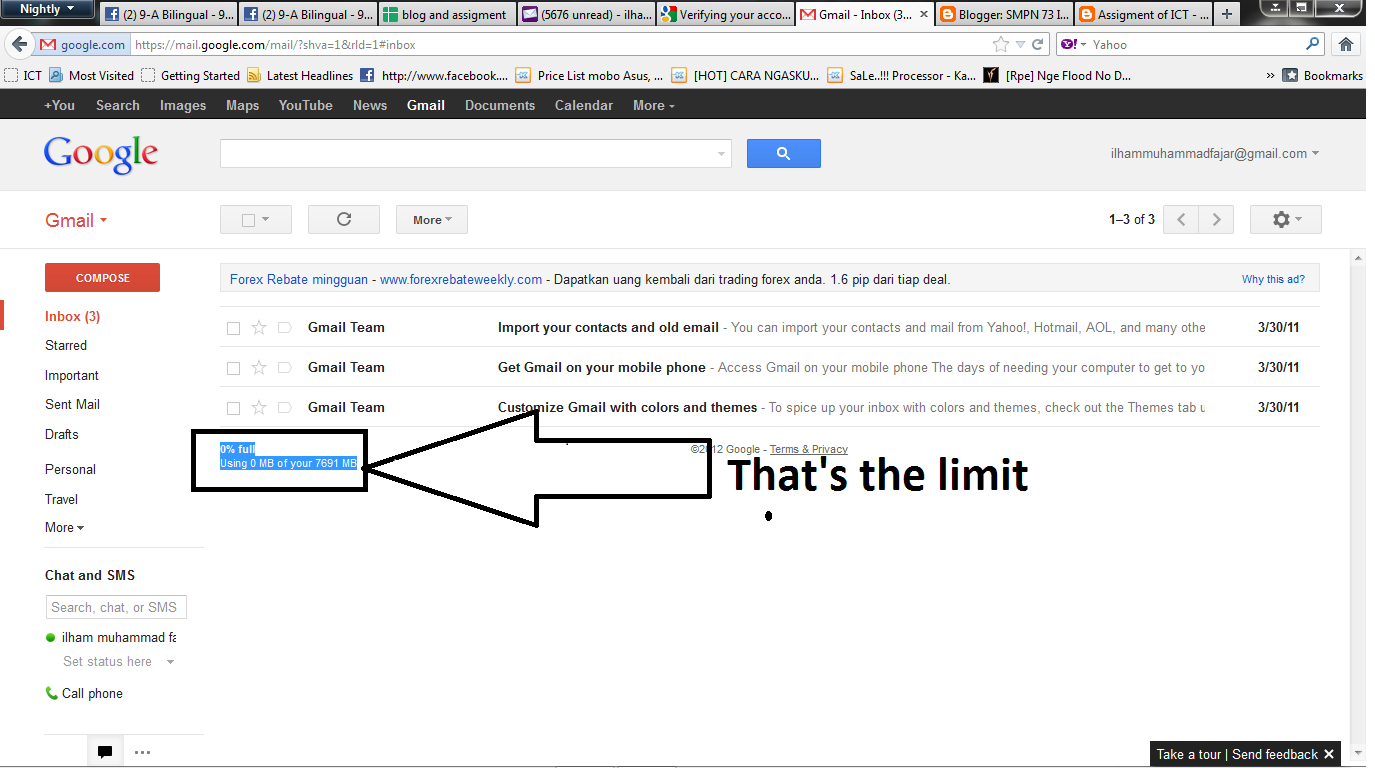Show more bookmarks chevron
Image resolution: width=1375 pixels, height=773 pixels.
tap(1270, 75)
